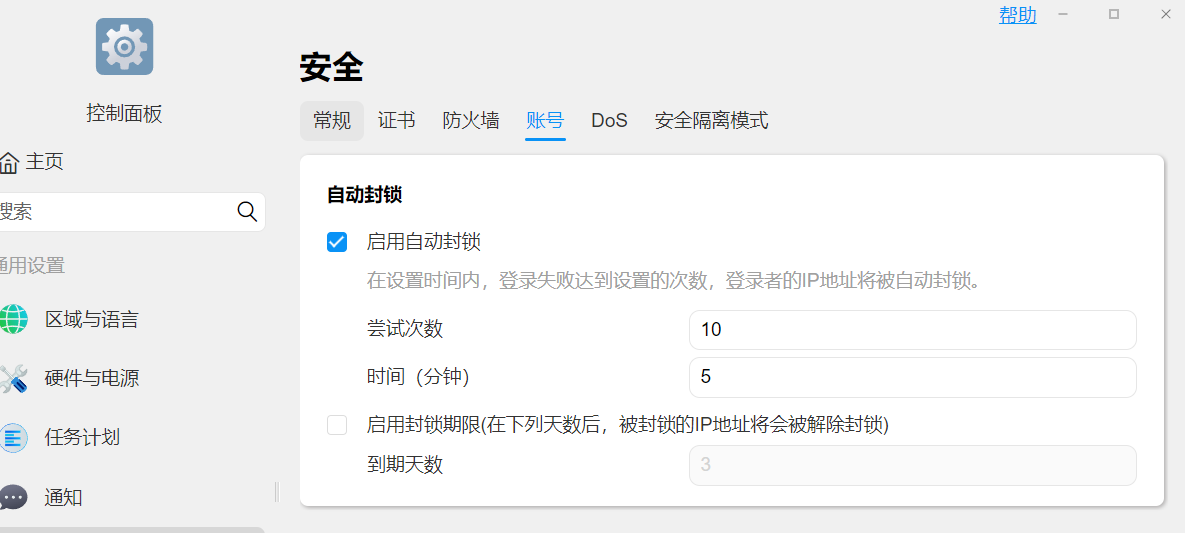Open 任务计划 list icon
Screen dimensions: 1185x533
13,437
